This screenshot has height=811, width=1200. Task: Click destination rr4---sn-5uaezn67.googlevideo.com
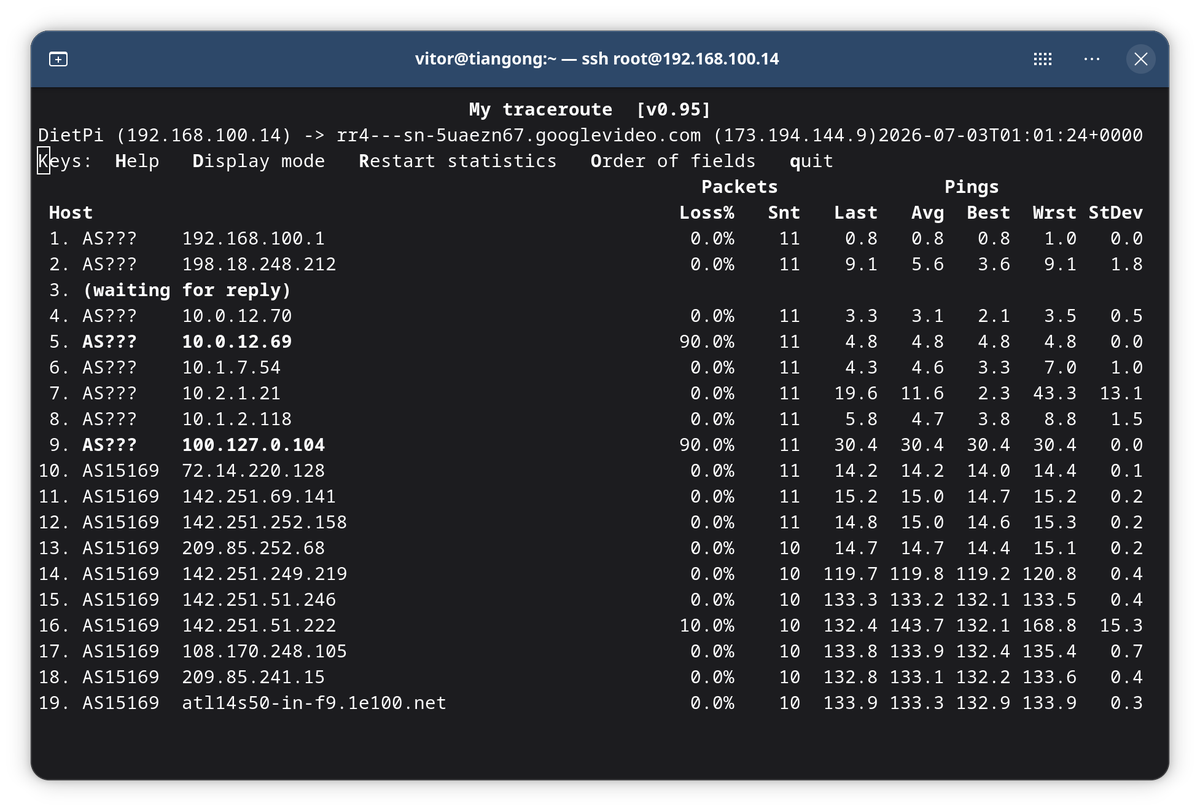519,135
